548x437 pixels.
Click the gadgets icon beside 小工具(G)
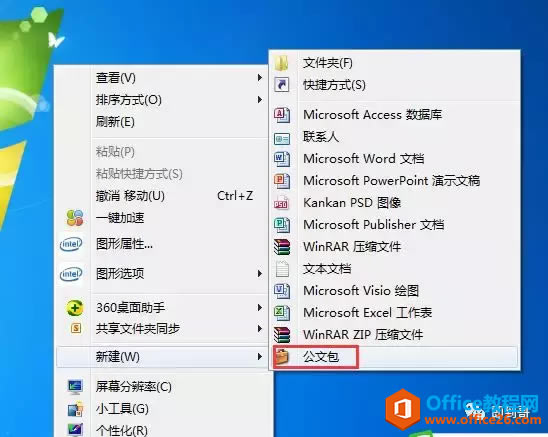click(x=75, y=409)
